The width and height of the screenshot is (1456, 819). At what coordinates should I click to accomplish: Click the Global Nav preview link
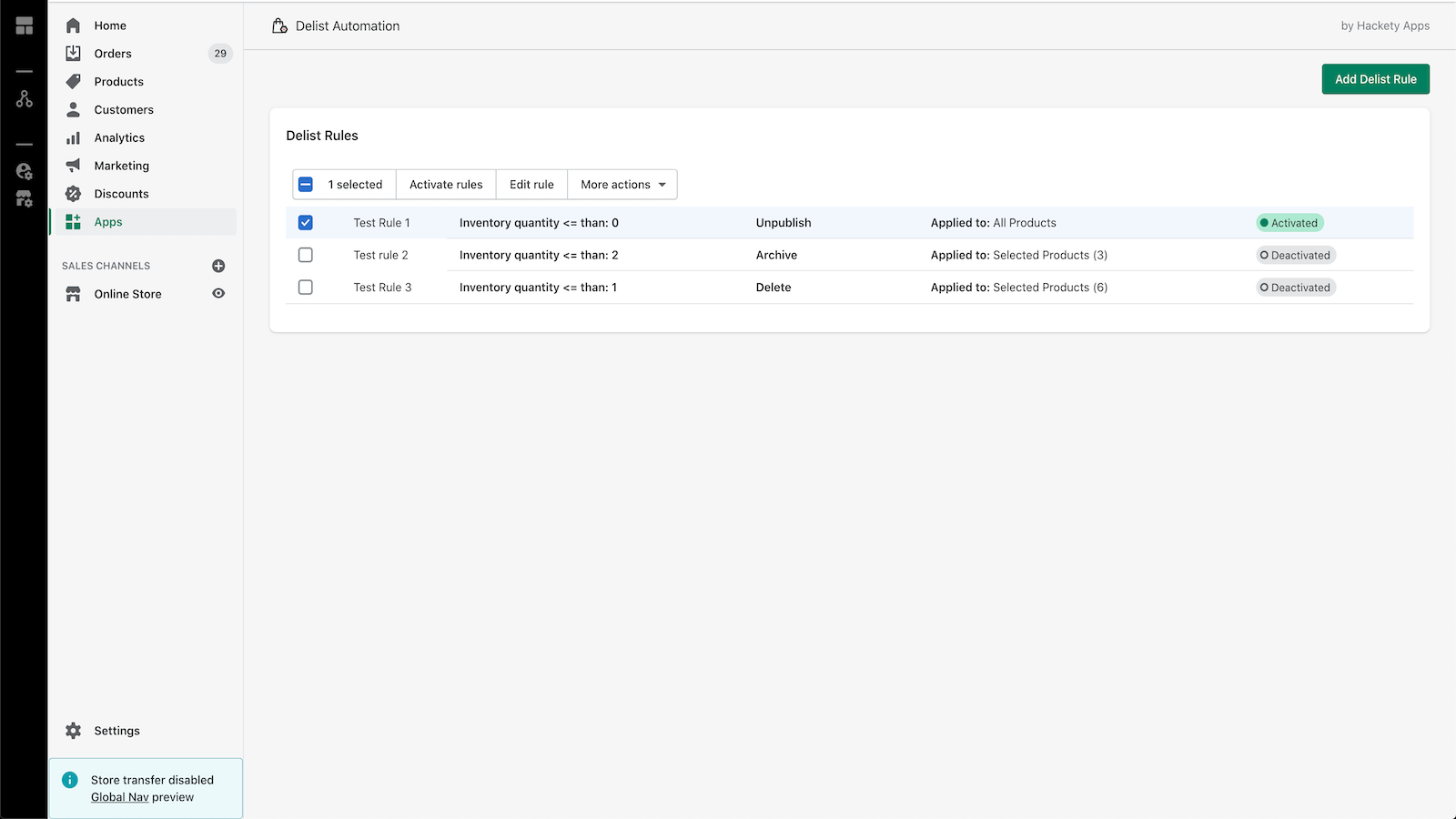119,796
